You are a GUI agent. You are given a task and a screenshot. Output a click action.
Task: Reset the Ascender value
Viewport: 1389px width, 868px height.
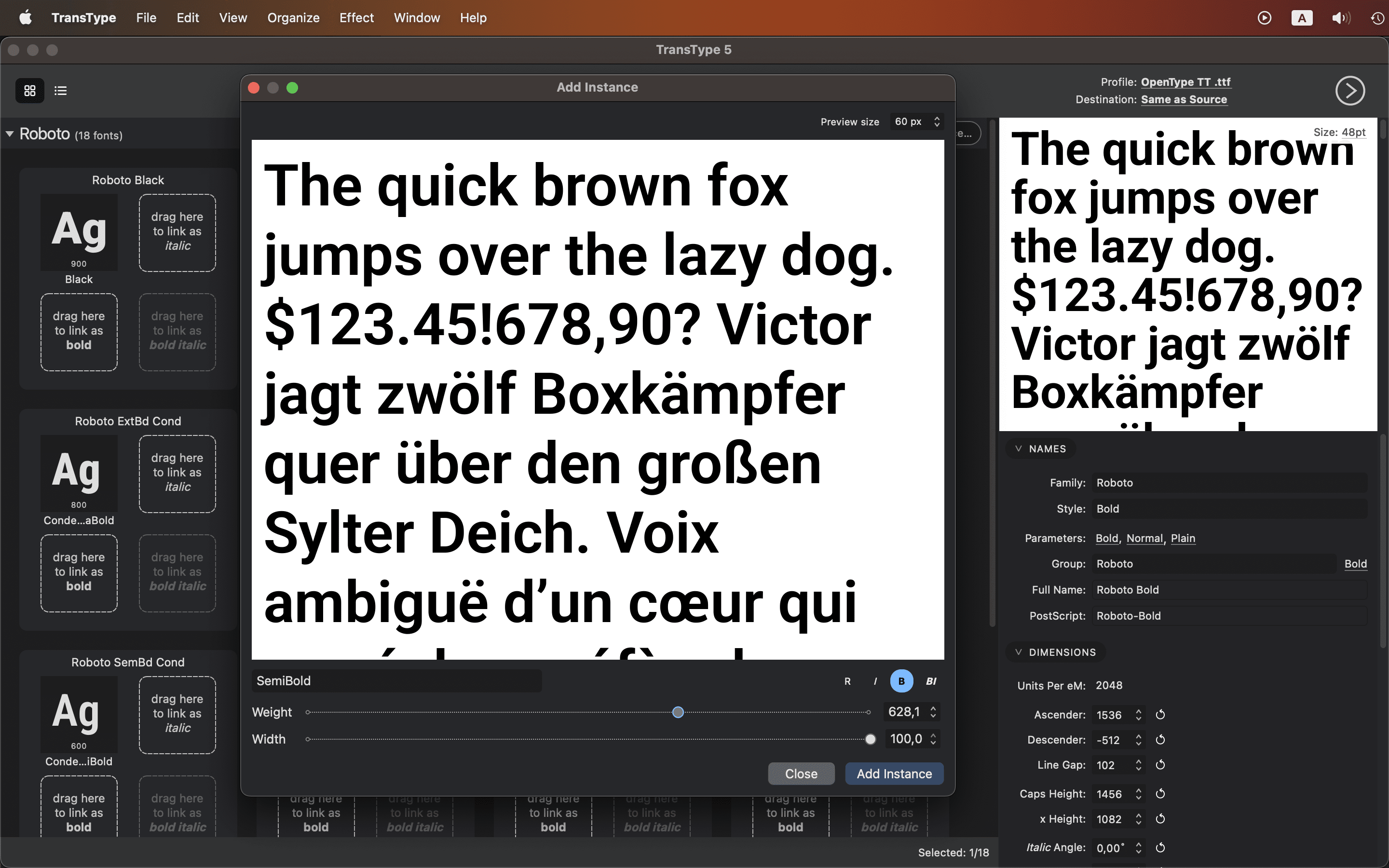1160,715
